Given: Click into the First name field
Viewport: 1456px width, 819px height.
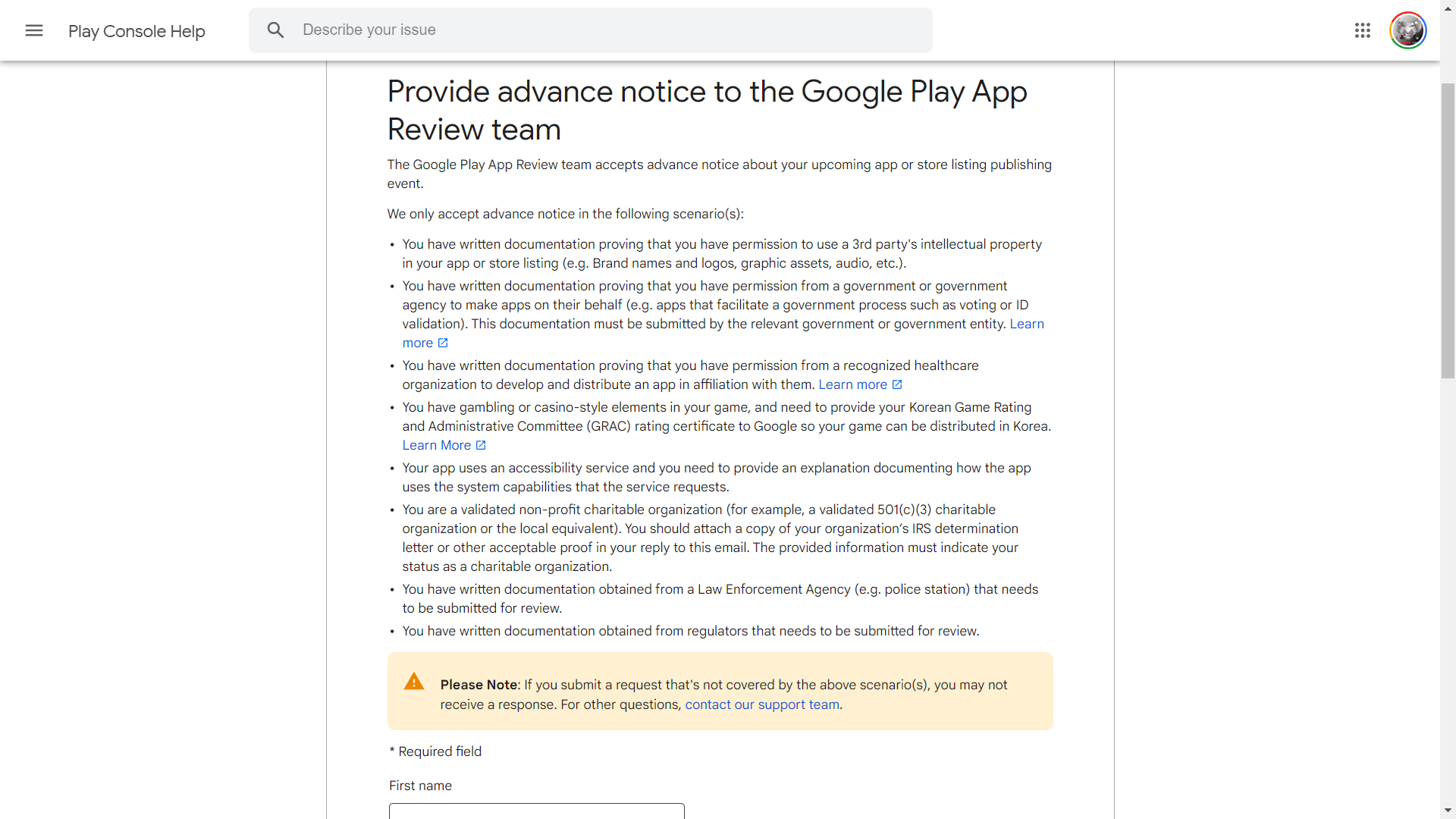Looking at the screenshot, I should (537, 811).
